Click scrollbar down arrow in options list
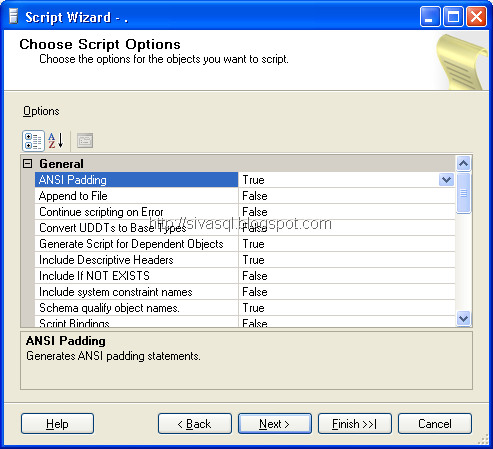This screenshot has width=493, height=449. click(x=464, y=318)
